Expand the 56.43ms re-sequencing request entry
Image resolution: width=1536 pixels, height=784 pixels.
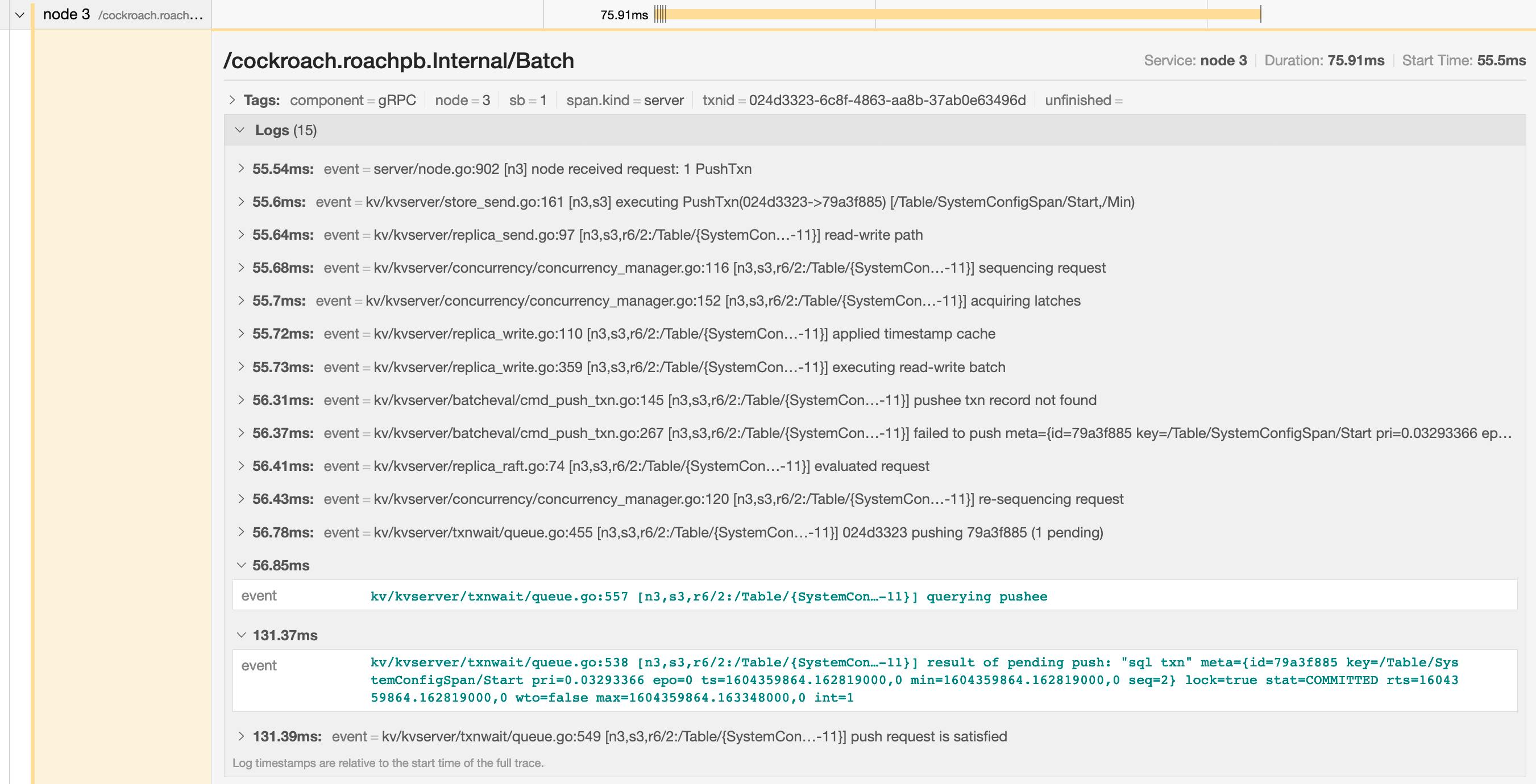click(x=241, y=499)
